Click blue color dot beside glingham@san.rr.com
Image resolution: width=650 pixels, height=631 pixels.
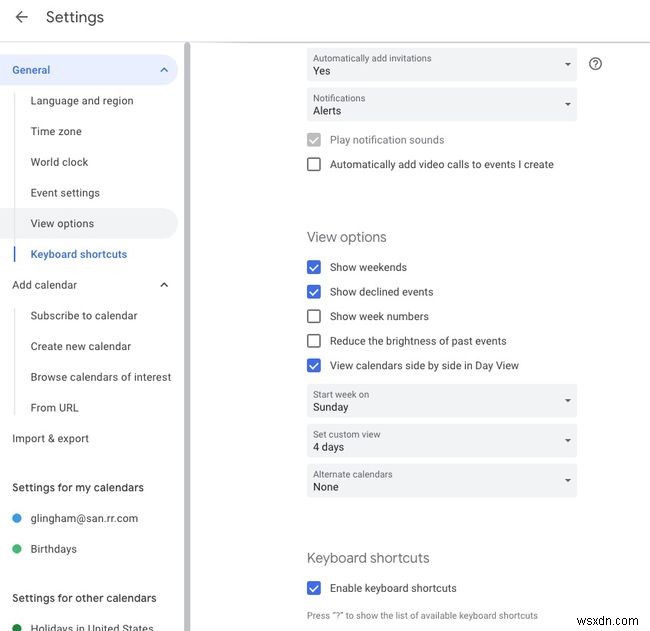coord(17,518)
